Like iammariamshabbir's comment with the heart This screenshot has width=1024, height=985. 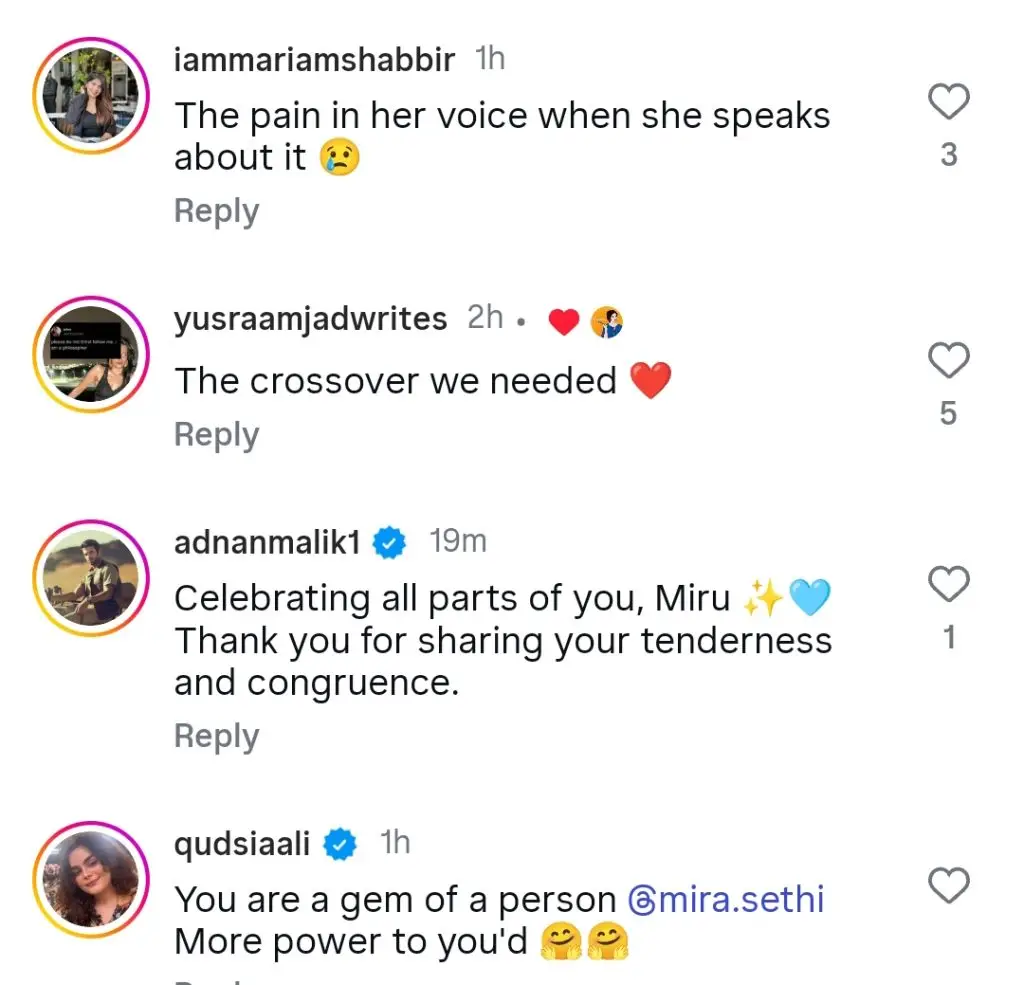[x=949, y=102]
